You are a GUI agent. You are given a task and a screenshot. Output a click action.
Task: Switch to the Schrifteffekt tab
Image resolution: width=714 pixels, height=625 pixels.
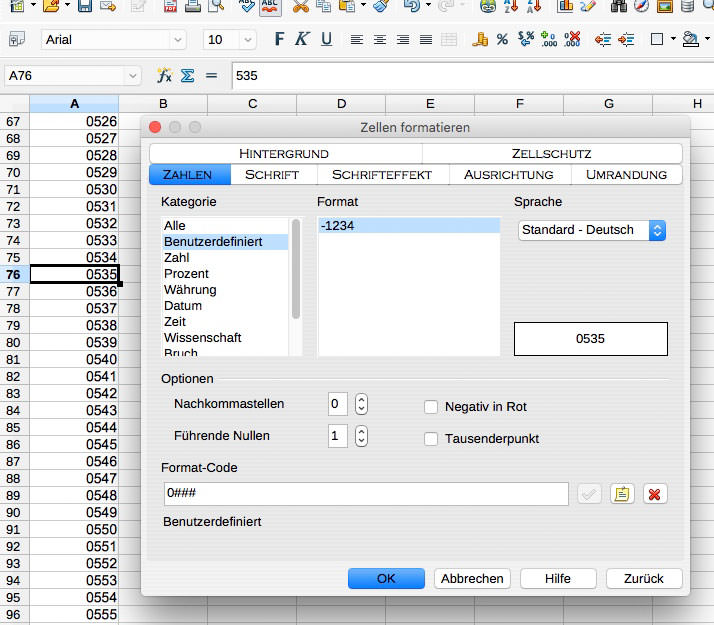coord(382,175)
